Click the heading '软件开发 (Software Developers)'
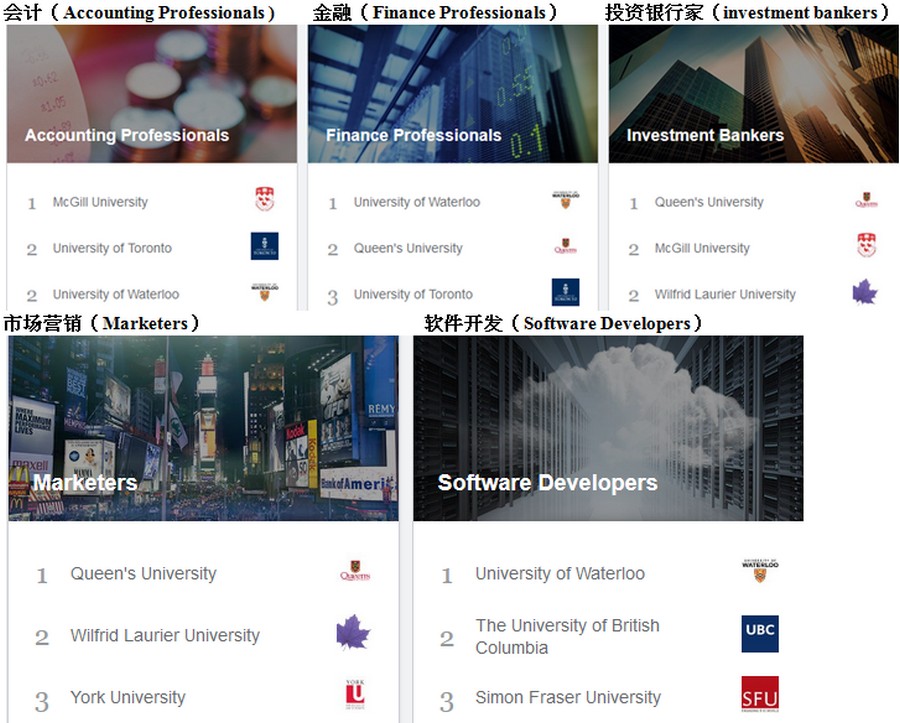The height and width of the screenshot is (723, 900). click(563, 324)
